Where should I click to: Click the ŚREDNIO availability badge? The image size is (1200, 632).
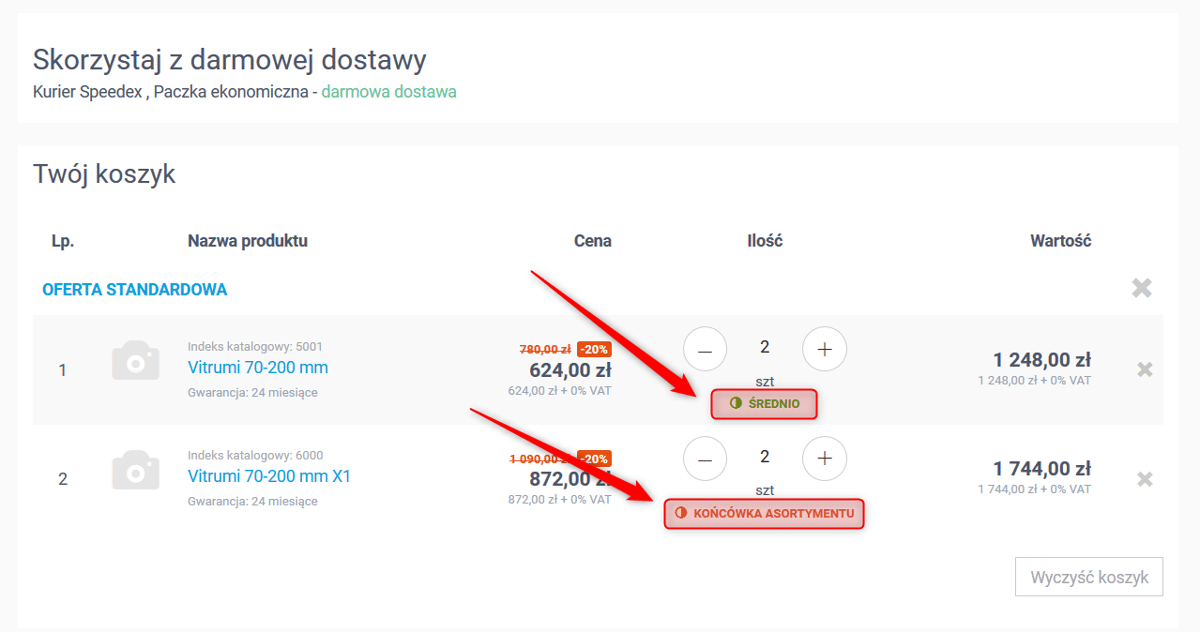(x=764, y=404)
